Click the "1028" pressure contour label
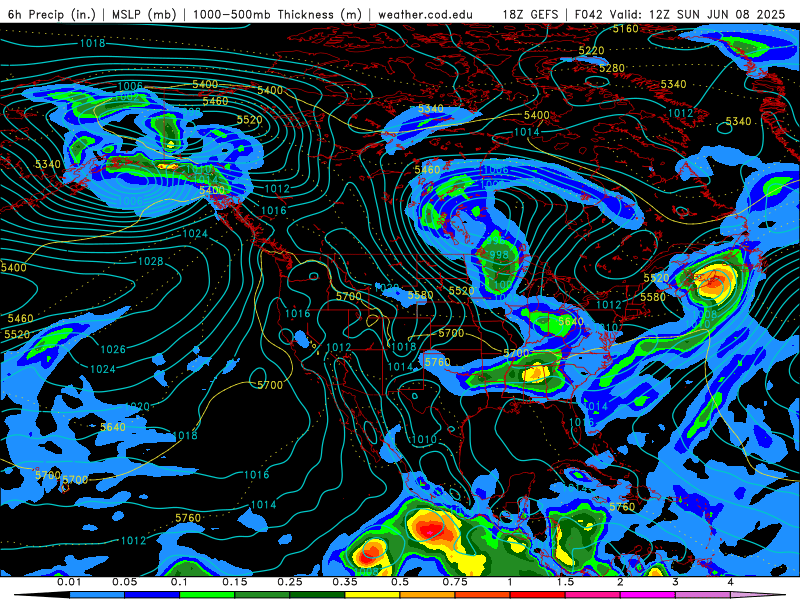 pyautogui.click(x=151, y=261)
